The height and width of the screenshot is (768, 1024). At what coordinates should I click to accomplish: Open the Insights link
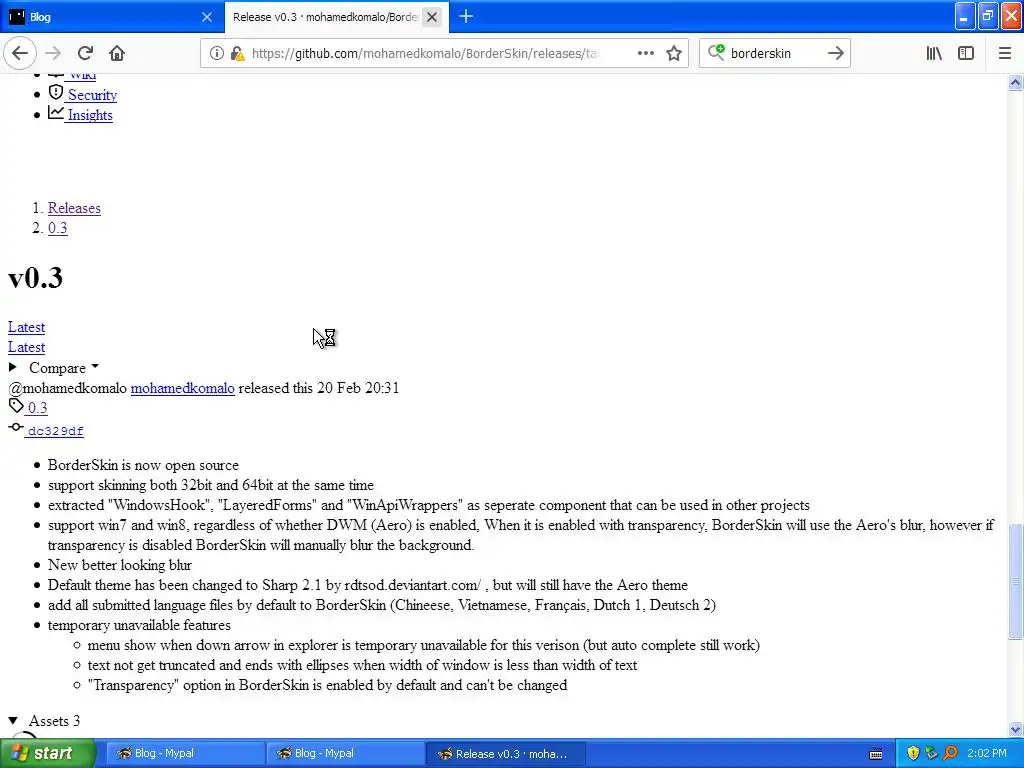click(x=90, y=115)
